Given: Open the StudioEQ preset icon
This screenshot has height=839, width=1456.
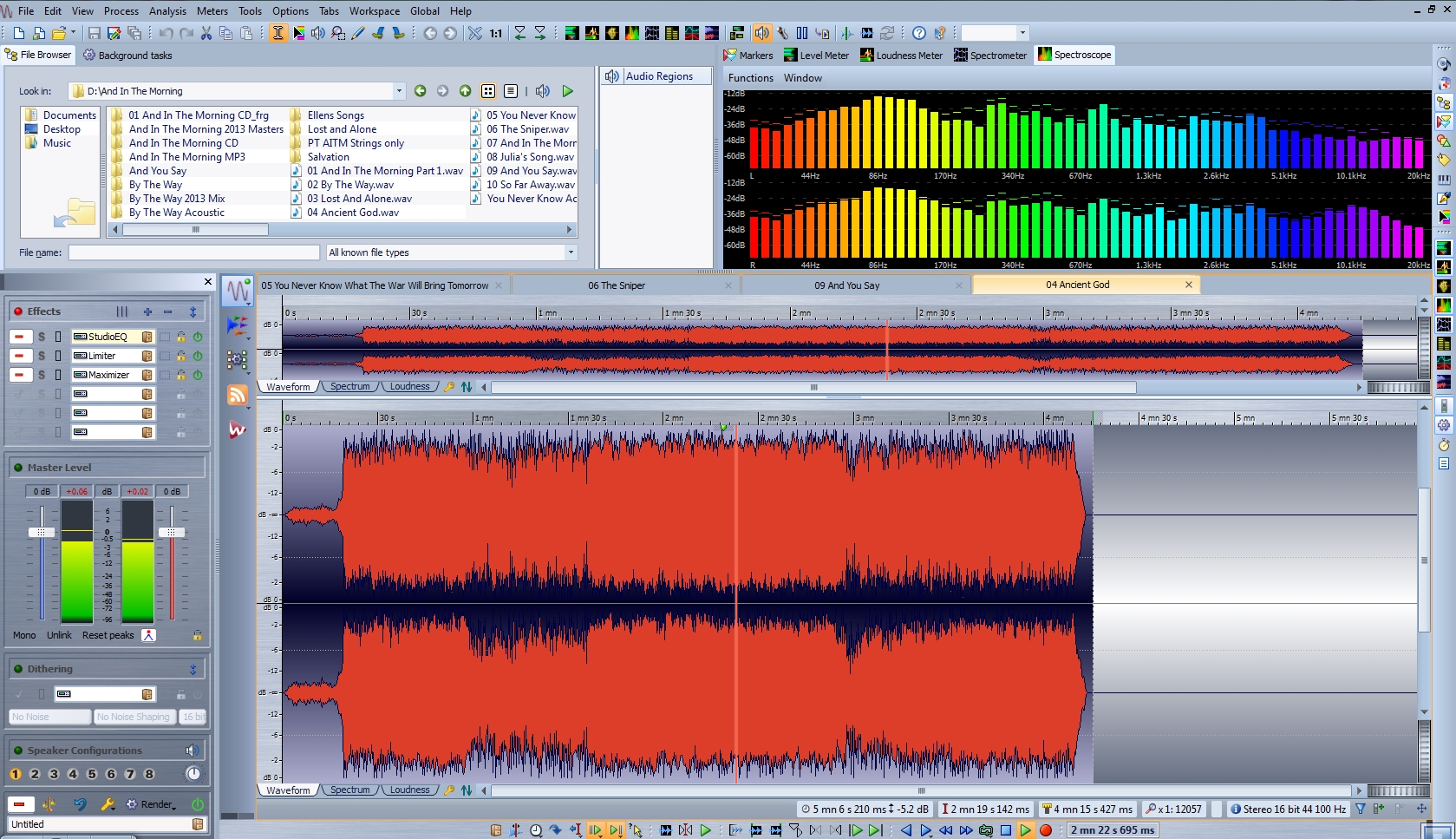Looking at the screenshot, I should pyautogui.click(x=147, y=337).
